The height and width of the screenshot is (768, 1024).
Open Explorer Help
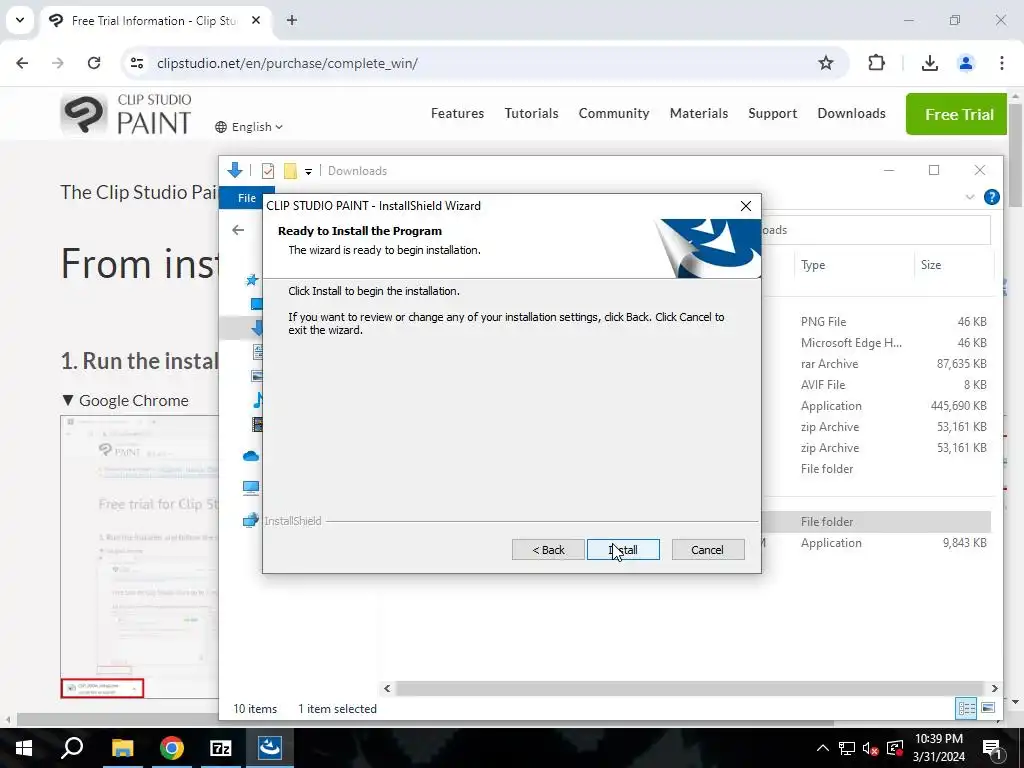991,197
